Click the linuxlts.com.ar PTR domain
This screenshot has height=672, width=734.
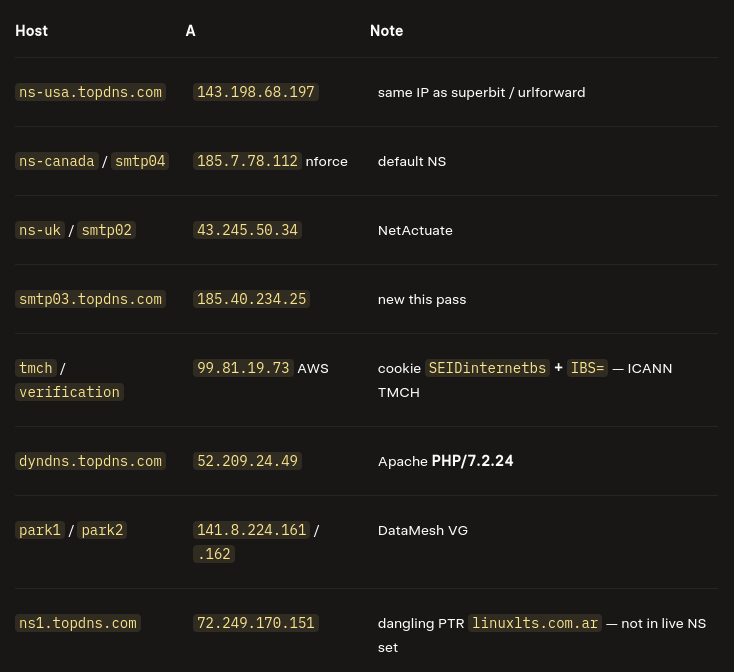535,623
